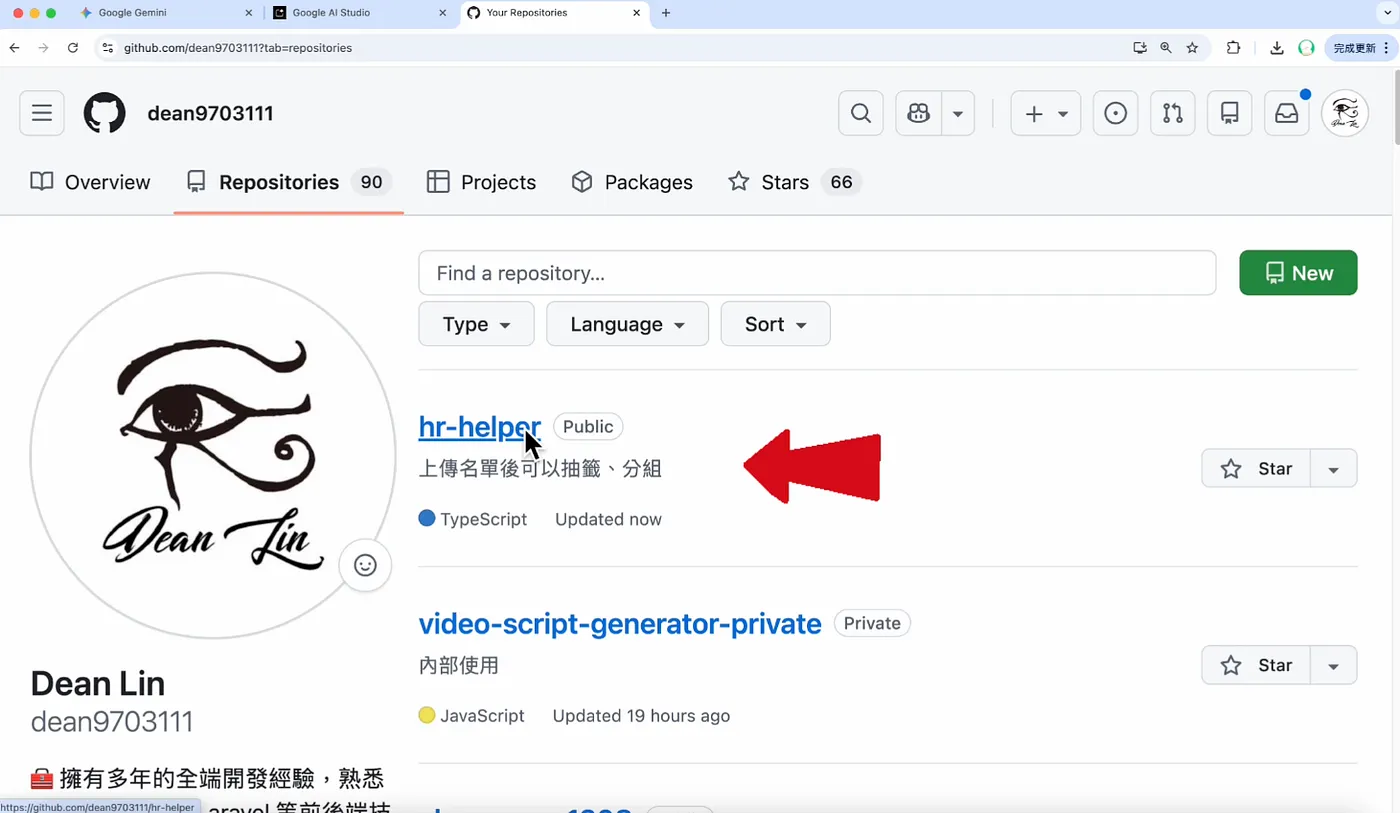The image size is (1400, 813).
Task: Select the Repositories tab
Action: 288,182
